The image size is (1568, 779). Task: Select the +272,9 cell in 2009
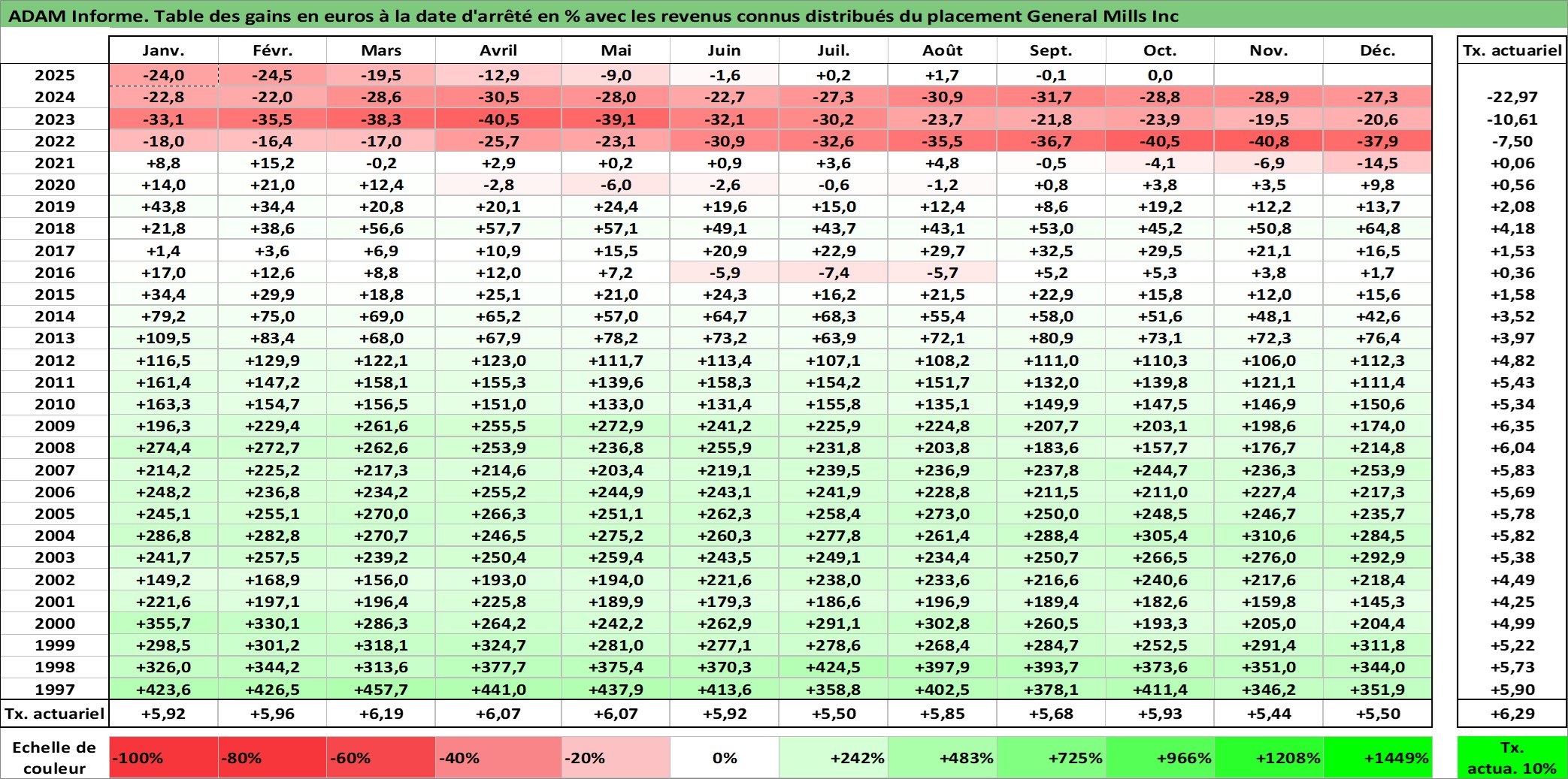(x=616, y=426)
